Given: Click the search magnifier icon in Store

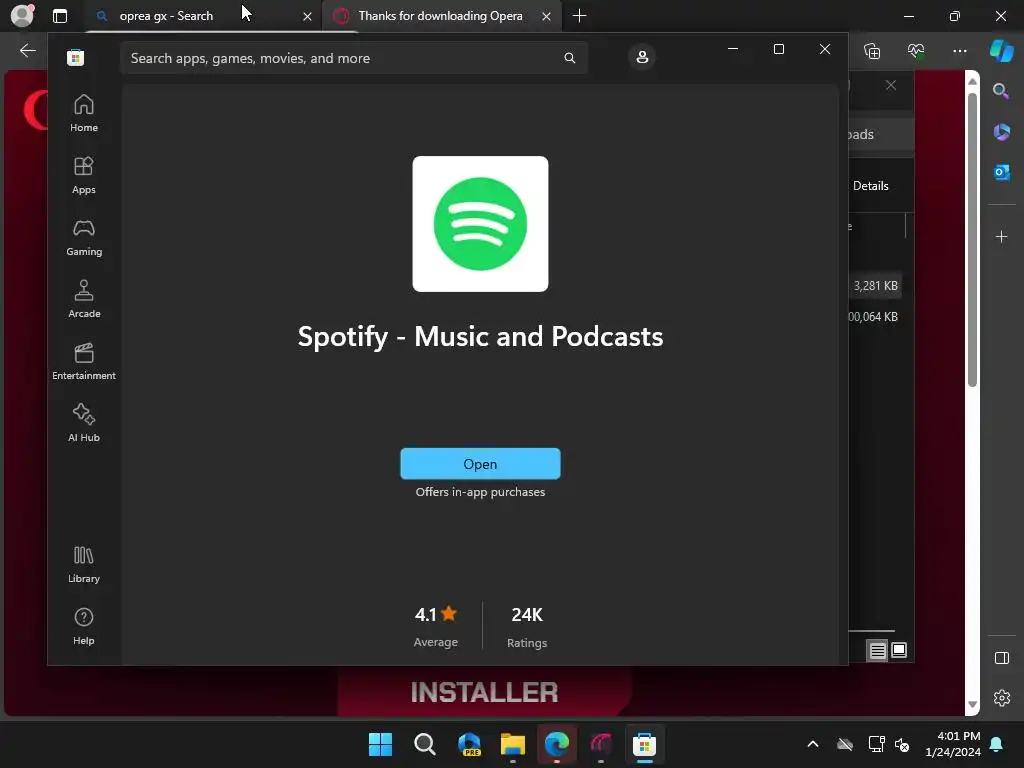Looking at the screenshot, I should click(569, 58).
